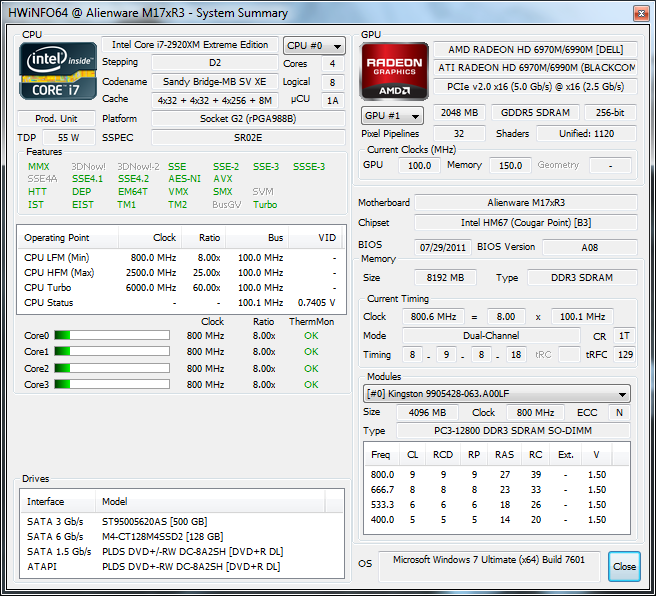Select the SATA 1.5 Gb/s drive row
This screenshot has height=596, width=656.
182,552
